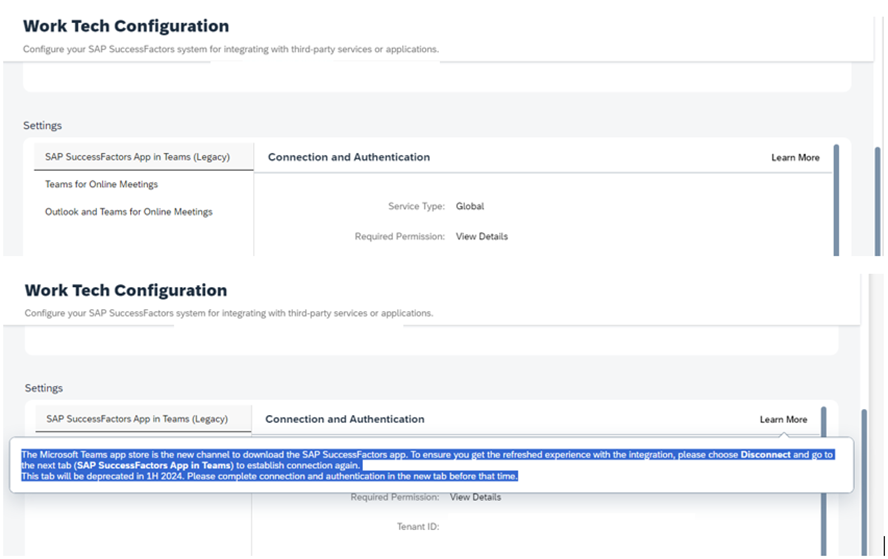The image size is (888, 559).
Task: Click Learn More in the upper screenshot
Action: [x=795, y=157]
